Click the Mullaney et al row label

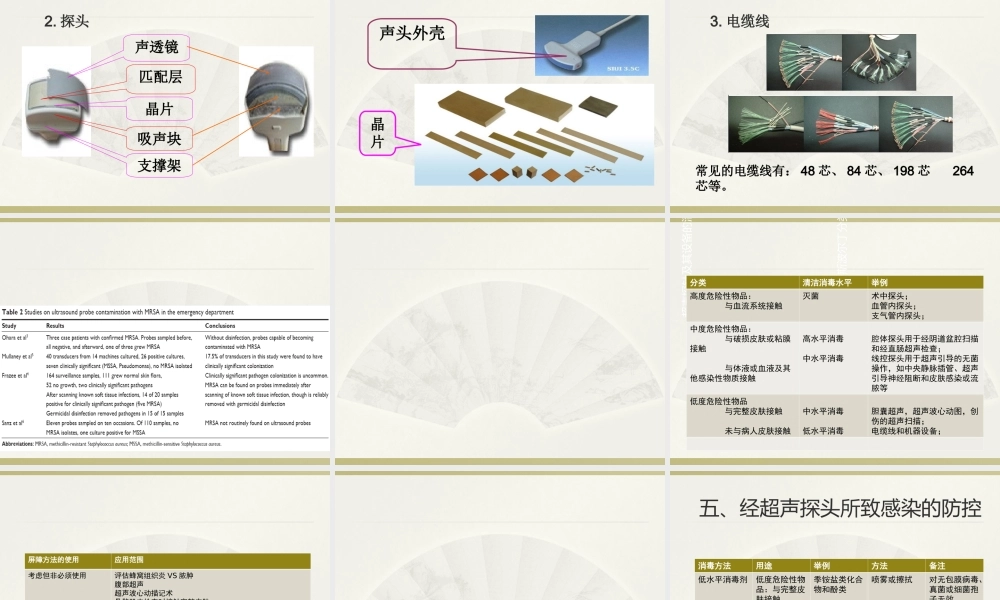(17, 356)
